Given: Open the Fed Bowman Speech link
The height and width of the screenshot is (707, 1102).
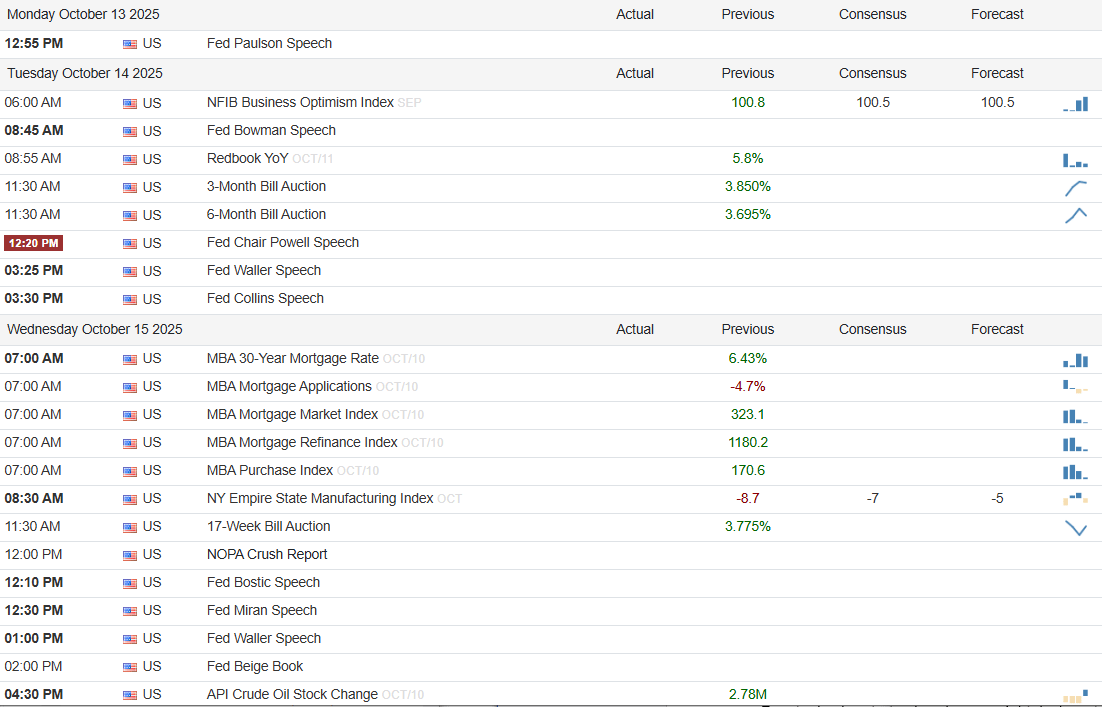Looking at the screenshot, I should [x=271, y=131].
